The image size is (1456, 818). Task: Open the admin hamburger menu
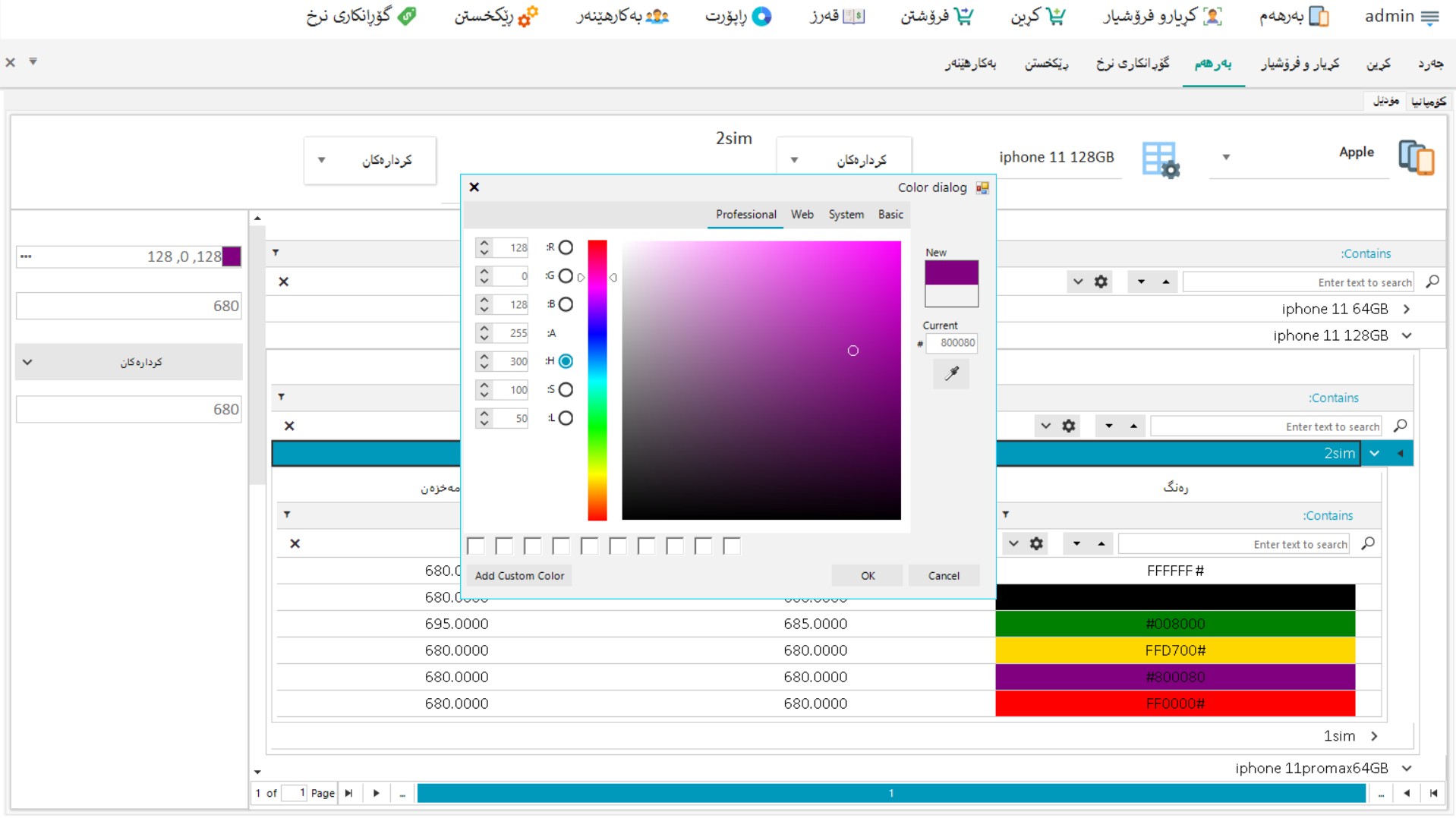(x=1430, y=17)
